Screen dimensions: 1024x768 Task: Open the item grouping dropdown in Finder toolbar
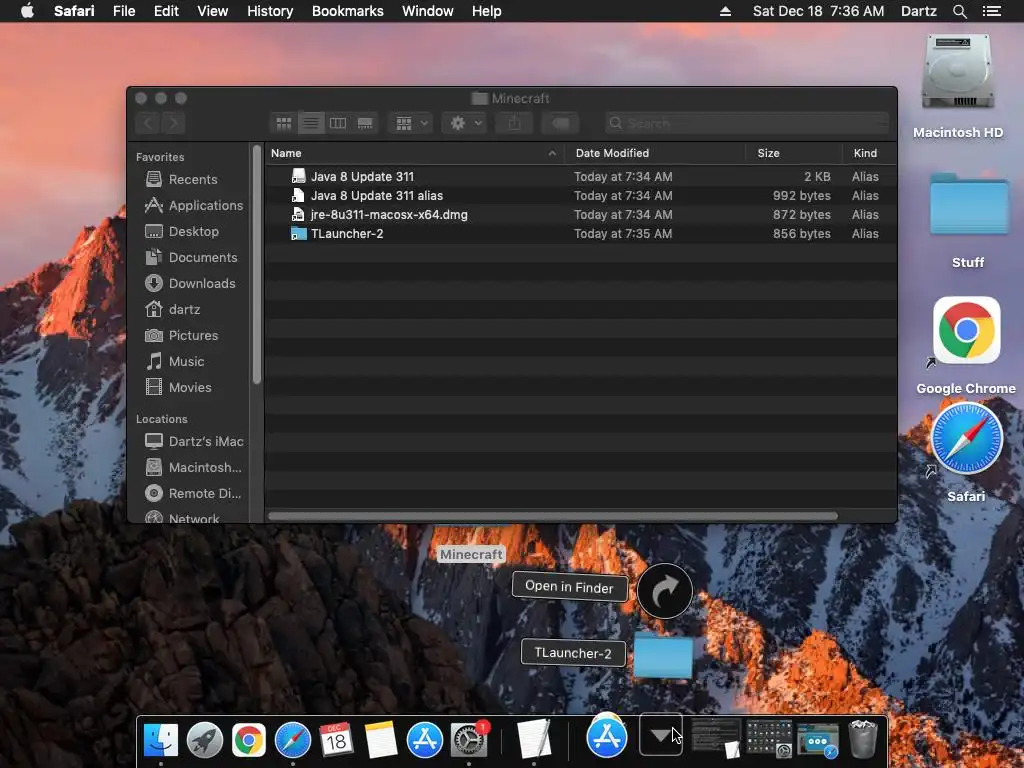(411, 123)
